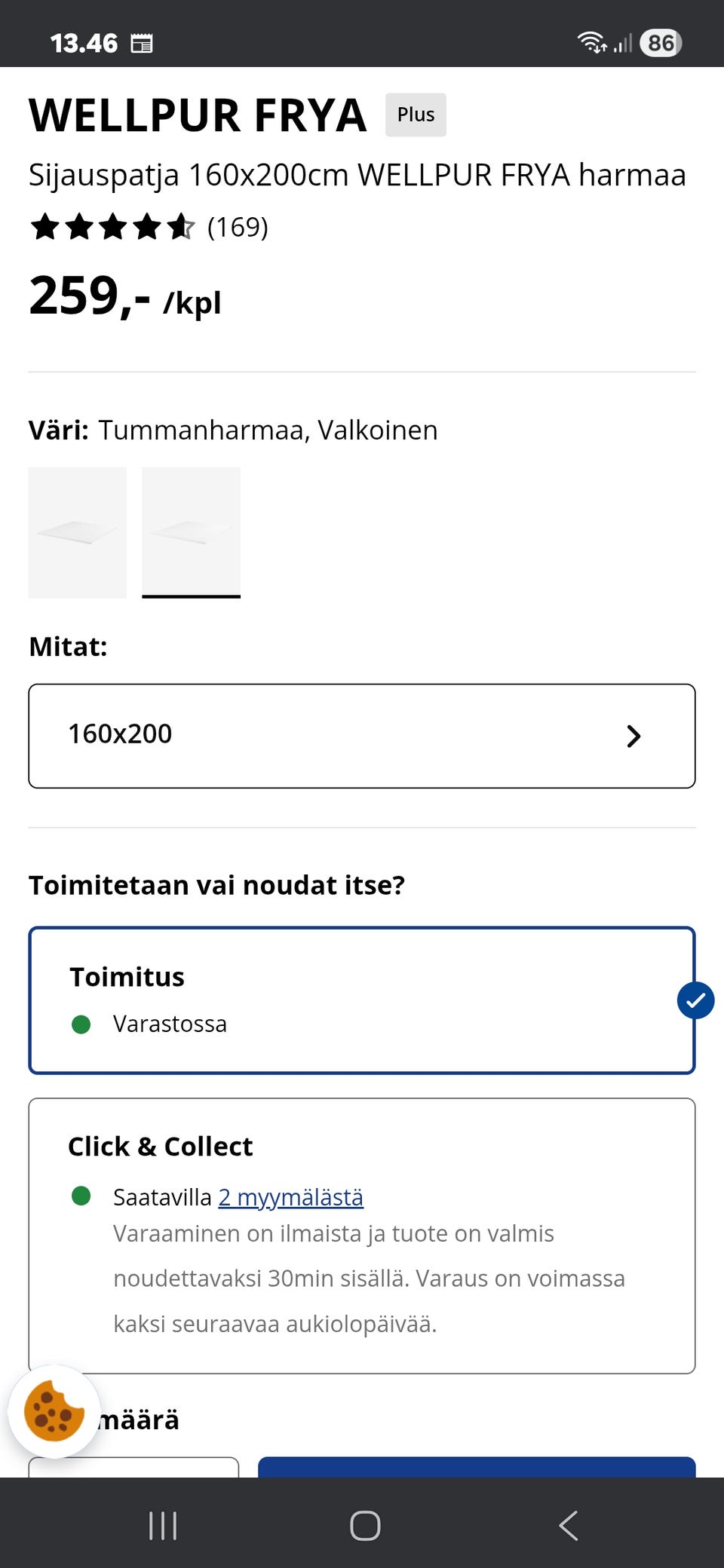Viewport: 724px width, 1568px height.
Task: Open the "2 myymälästä" stores link
Action: click(x=290, y=1197)
